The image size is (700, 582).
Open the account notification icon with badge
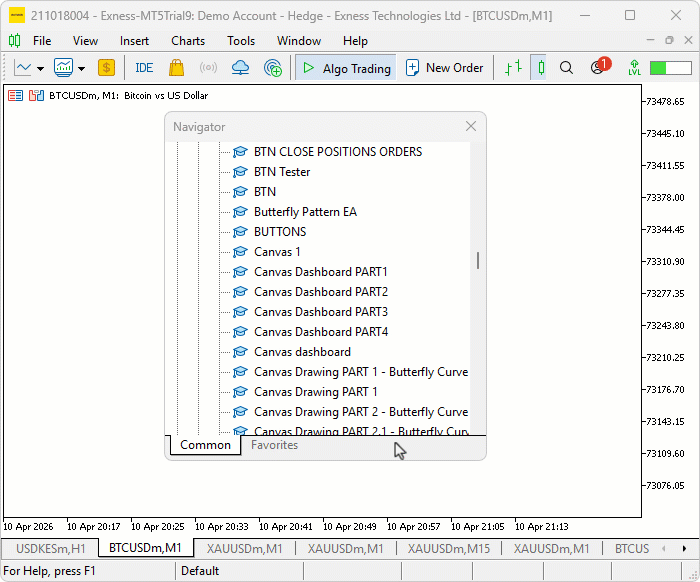click(600, 67)
